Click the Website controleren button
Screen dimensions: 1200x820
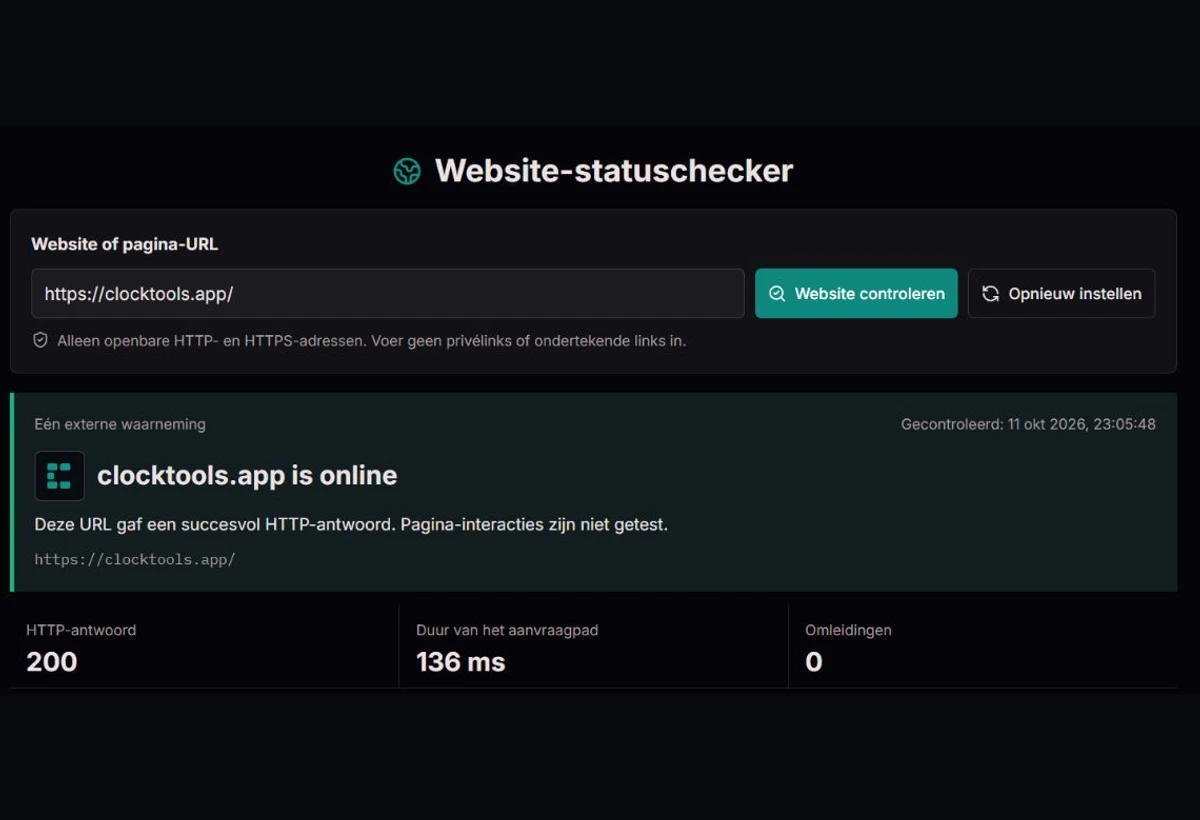click(856, 294)
